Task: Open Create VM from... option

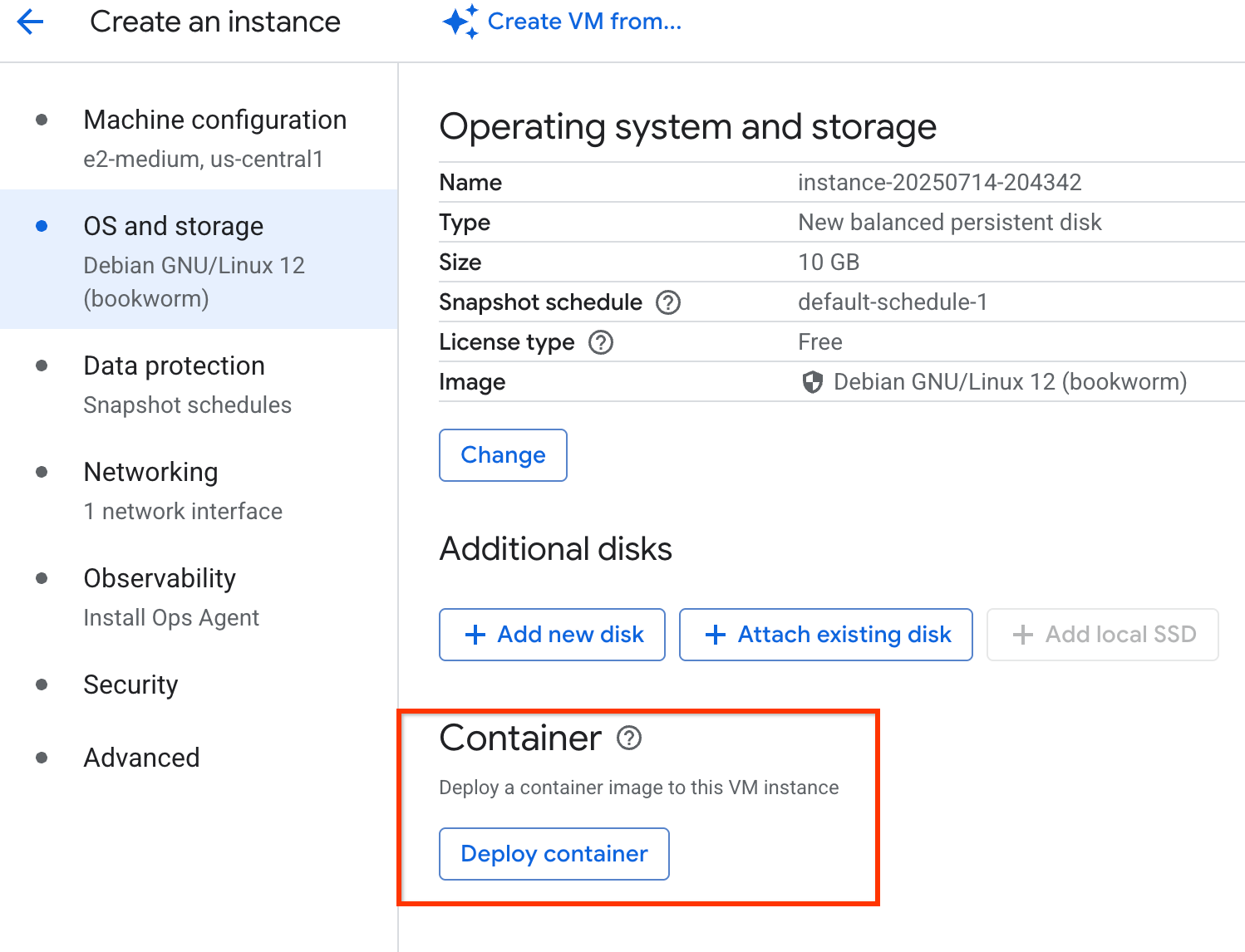Action: click(x=584, y=21)
